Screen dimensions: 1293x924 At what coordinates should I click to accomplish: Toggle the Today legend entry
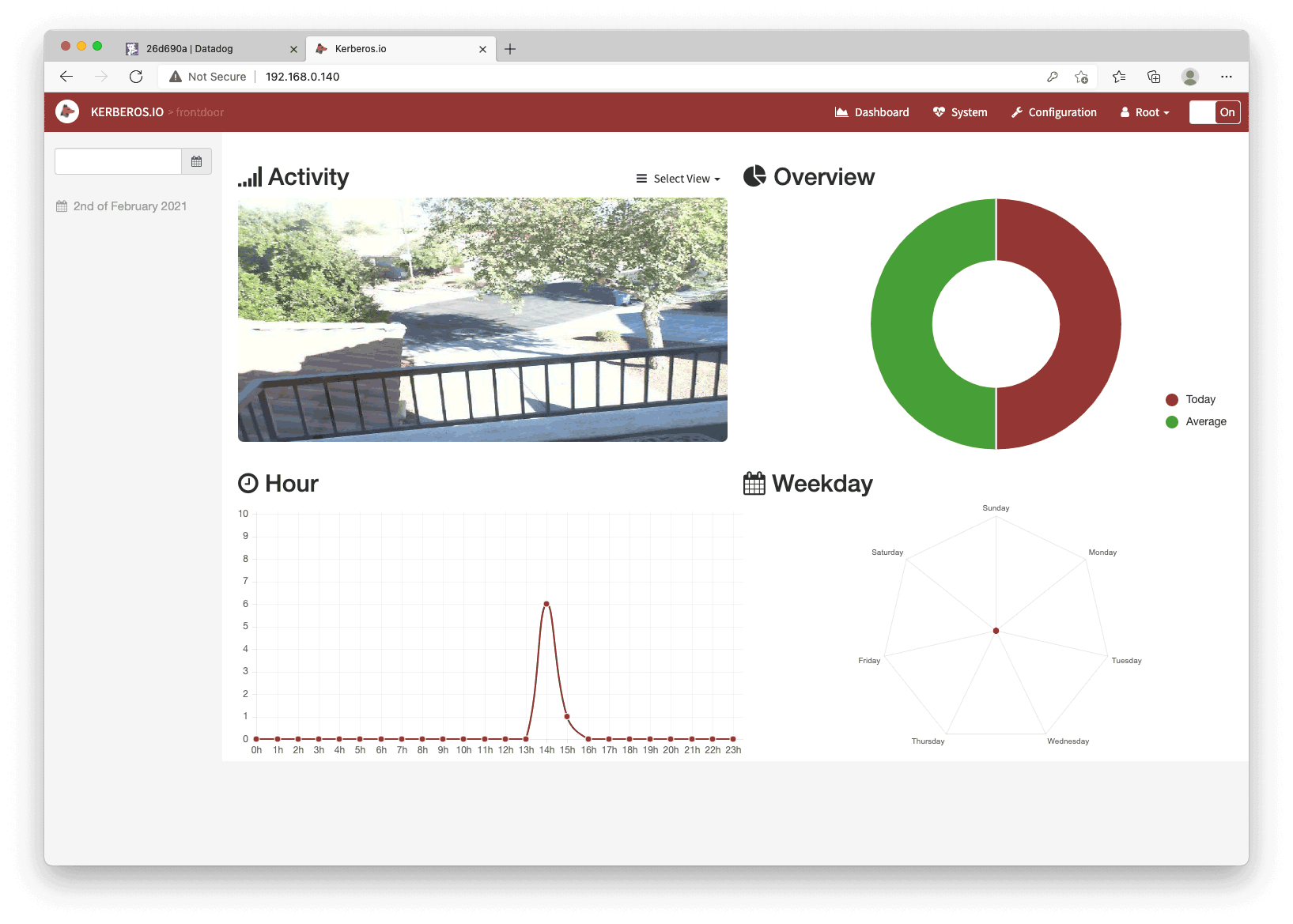1190,399
